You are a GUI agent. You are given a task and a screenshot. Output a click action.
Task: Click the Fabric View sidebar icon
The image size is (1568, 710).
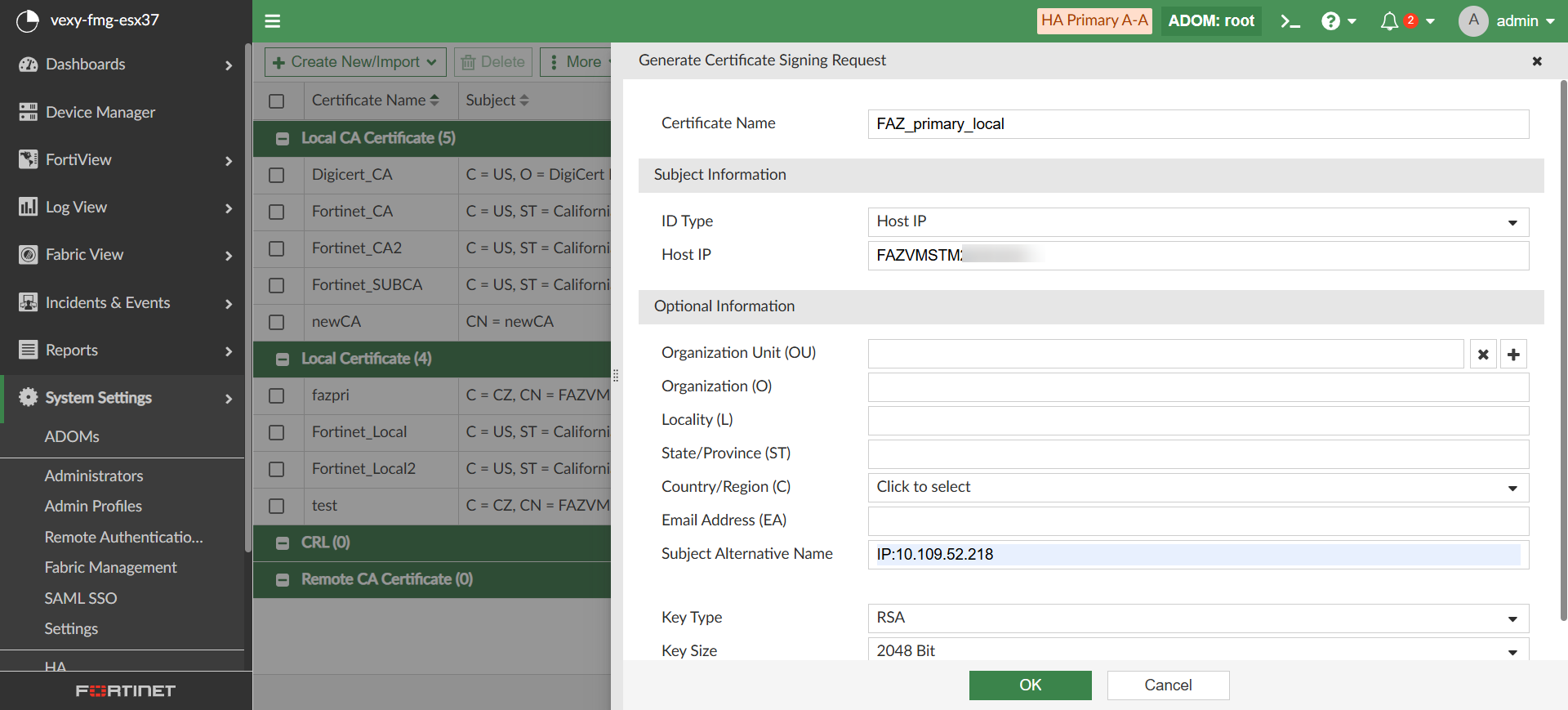pyautogui.click(x=29, y=255)
